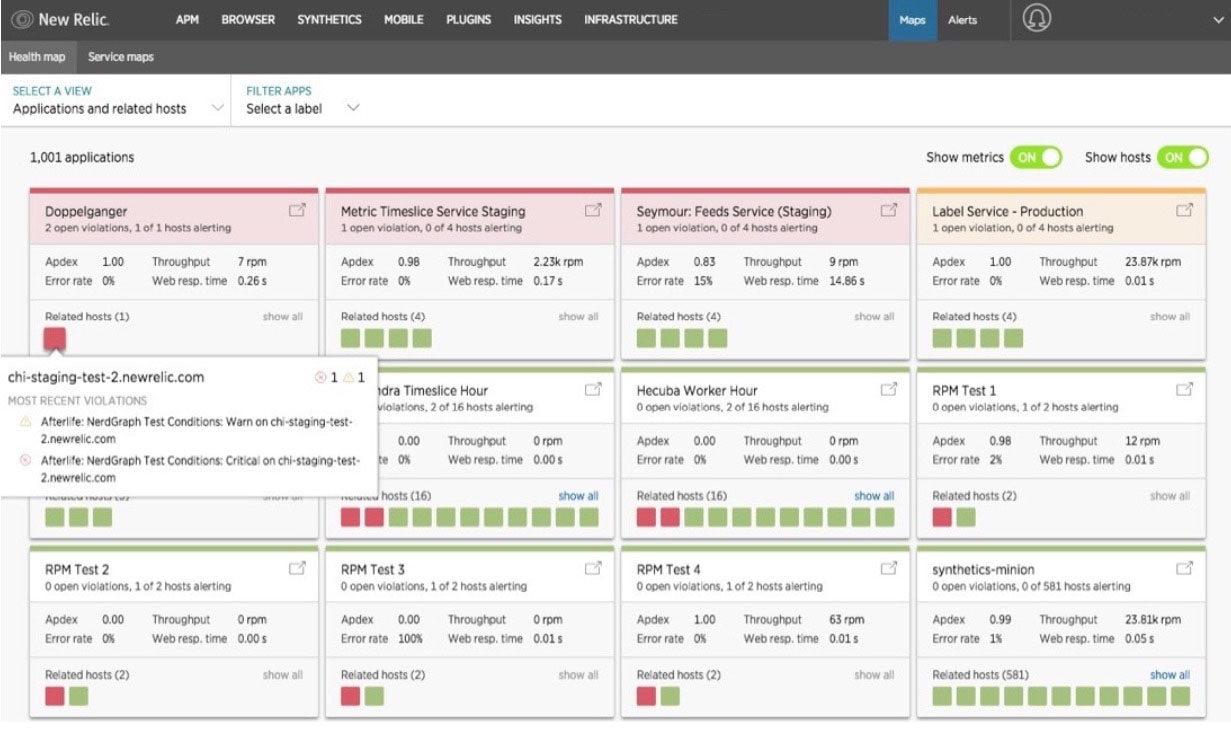Open synthetics-minion external link icon

click(1185, 568)
